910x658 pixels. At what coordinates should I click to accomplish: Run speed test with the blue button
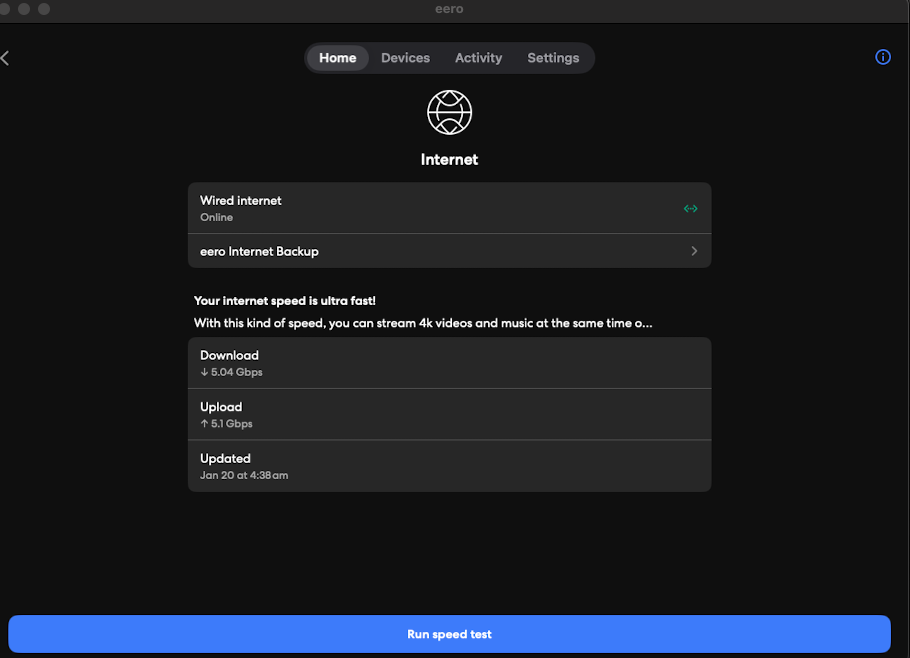[449, 634]
